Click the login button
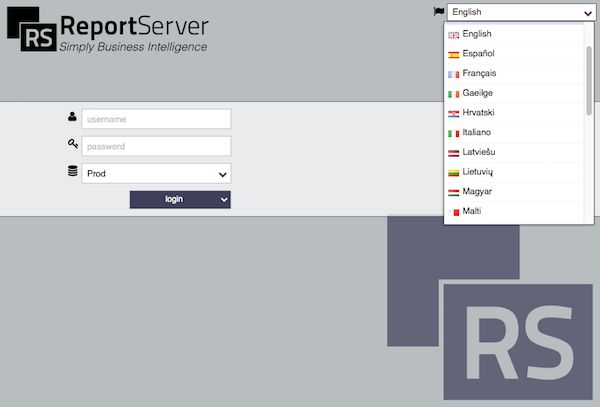The height and width of the screenshot is (407, 600). (x=174, y=200)
